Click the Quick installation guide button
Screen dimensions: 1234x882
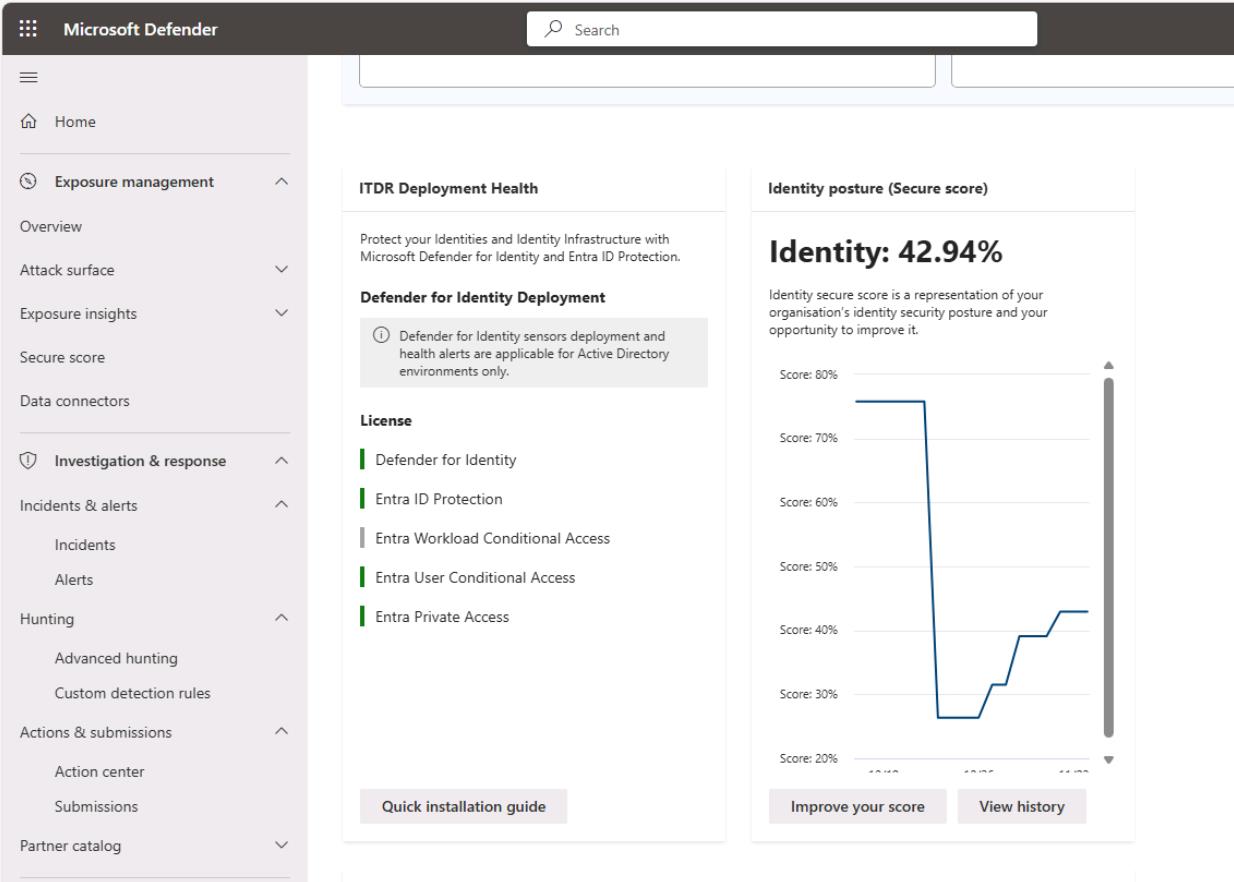click(463, 807)
